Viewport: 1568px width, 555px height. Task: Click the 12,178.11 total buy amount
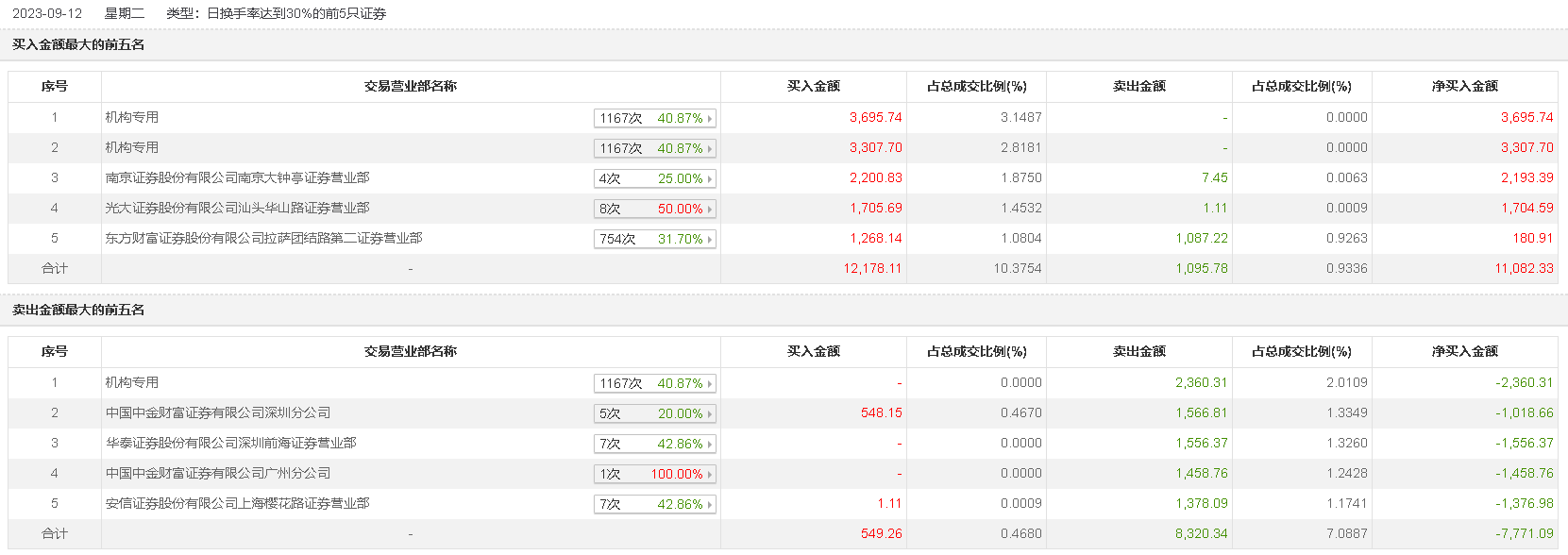[x=872, y=269]
